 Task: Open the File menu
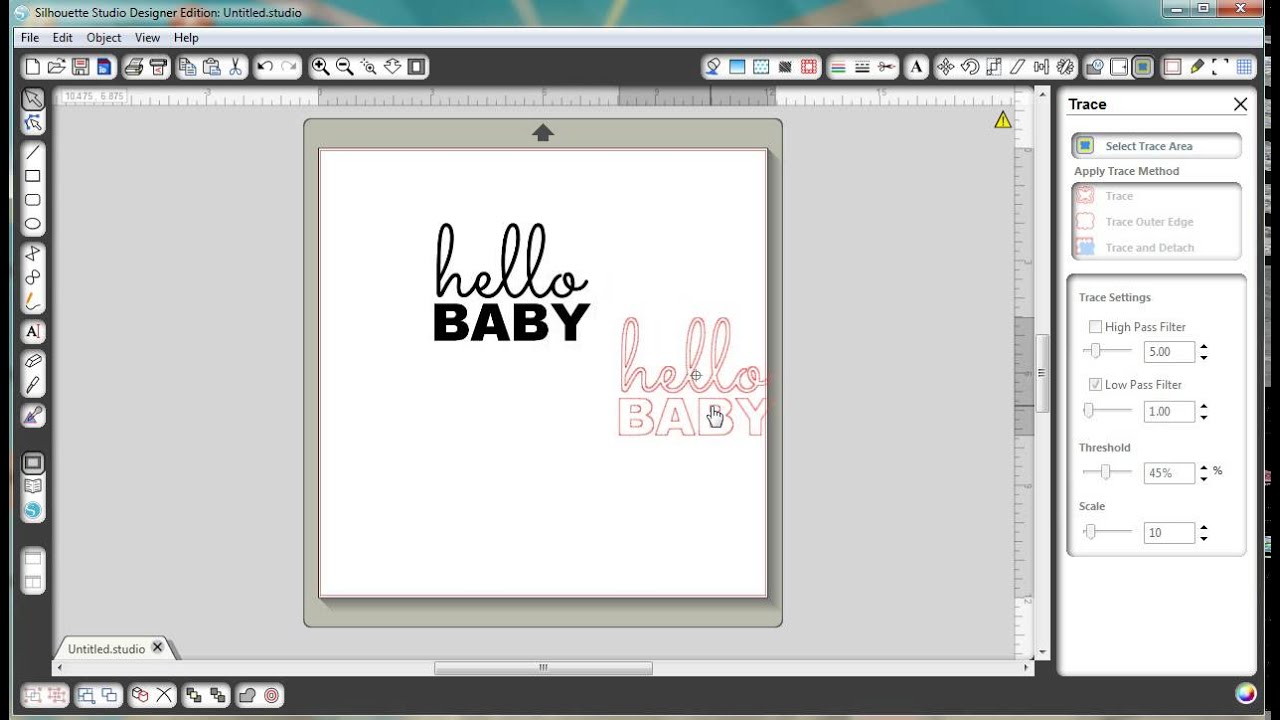click(30, 38)
